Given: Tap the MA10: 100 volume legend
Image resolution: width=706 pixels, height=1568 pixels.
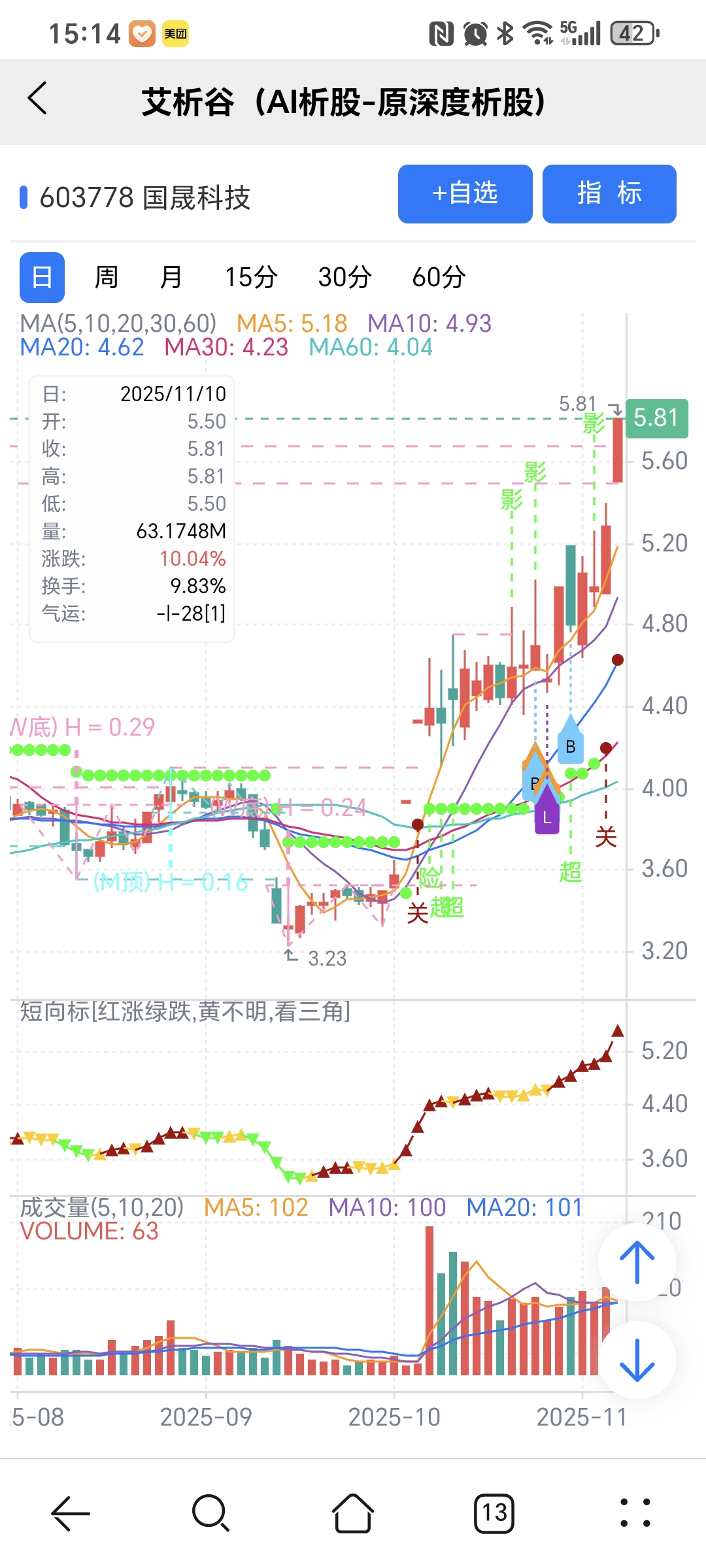Looking at the screenshot, I should click(x=387, y=1207).
